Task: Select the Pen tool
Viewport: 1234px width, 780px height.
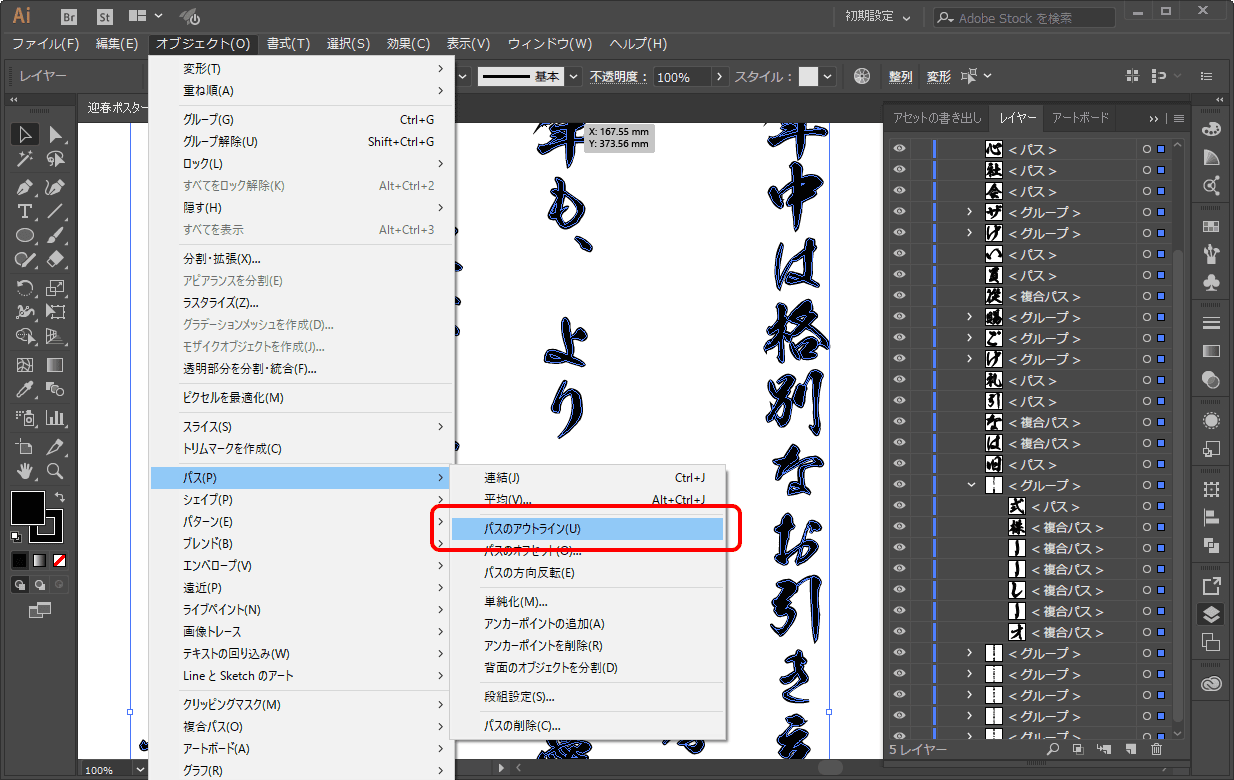Action: 25,187
